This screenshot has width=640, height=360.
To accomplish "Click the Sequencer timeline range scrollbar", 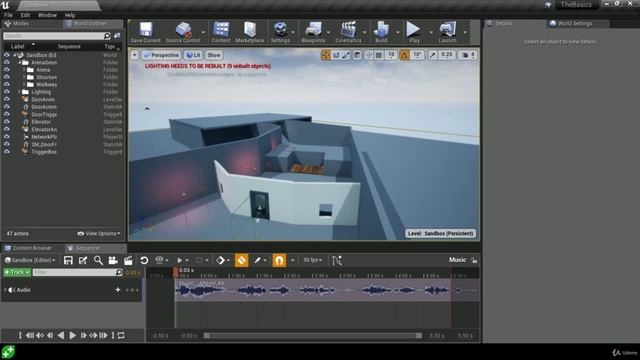I will 313,336.
